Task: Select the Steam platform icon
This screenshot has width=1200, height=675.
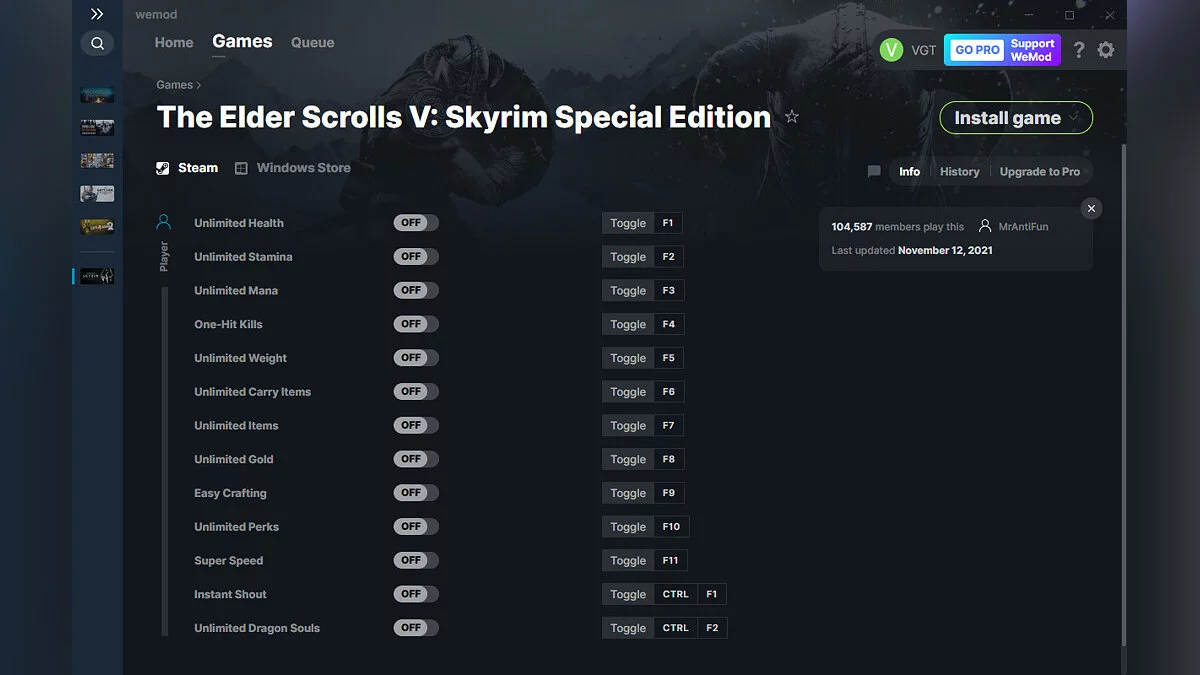Action: pos(162,167)
